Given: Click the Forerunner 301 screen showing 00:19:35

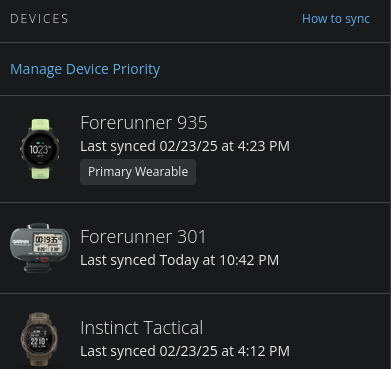Looking at the screenshot, I should 48,243.
